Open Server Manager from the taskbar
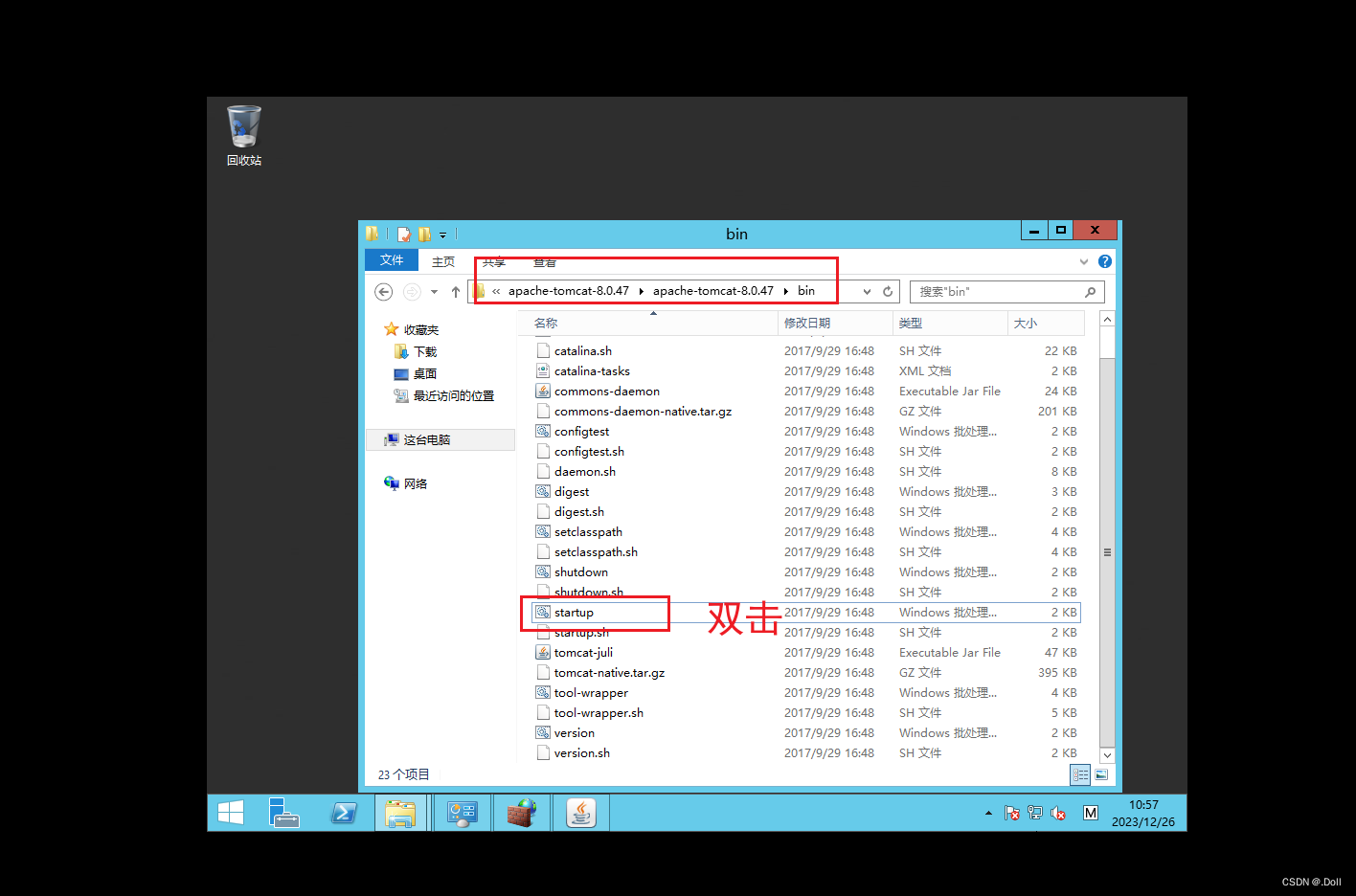1356x896 pixels. [x=283, y=813]
